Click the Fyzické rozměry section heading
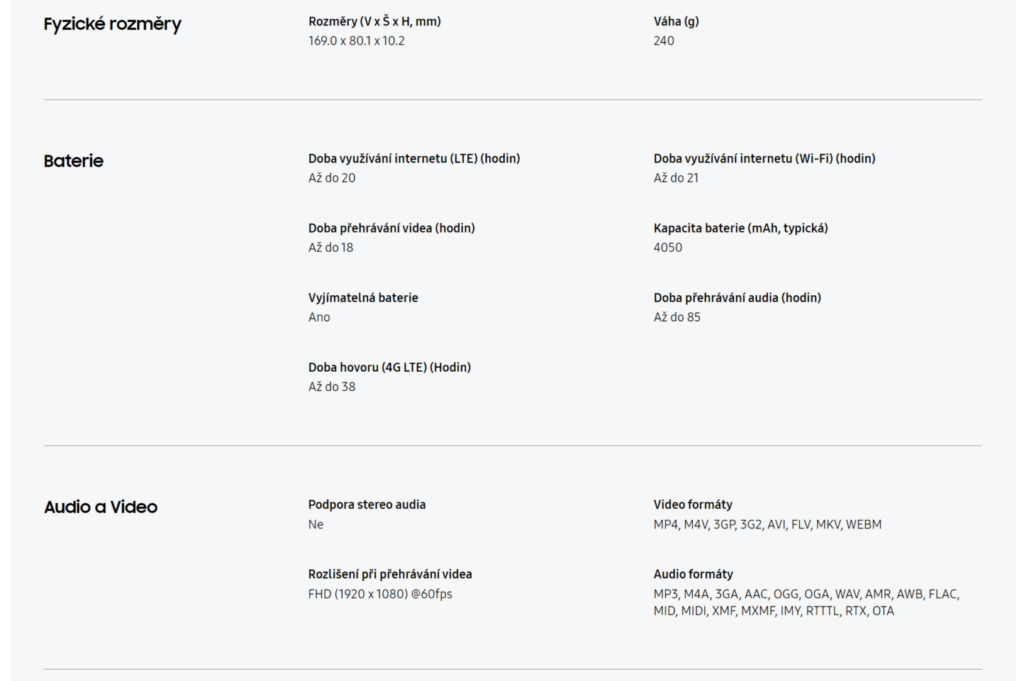This screenshot has width=1024, height=681. (112, 24)
